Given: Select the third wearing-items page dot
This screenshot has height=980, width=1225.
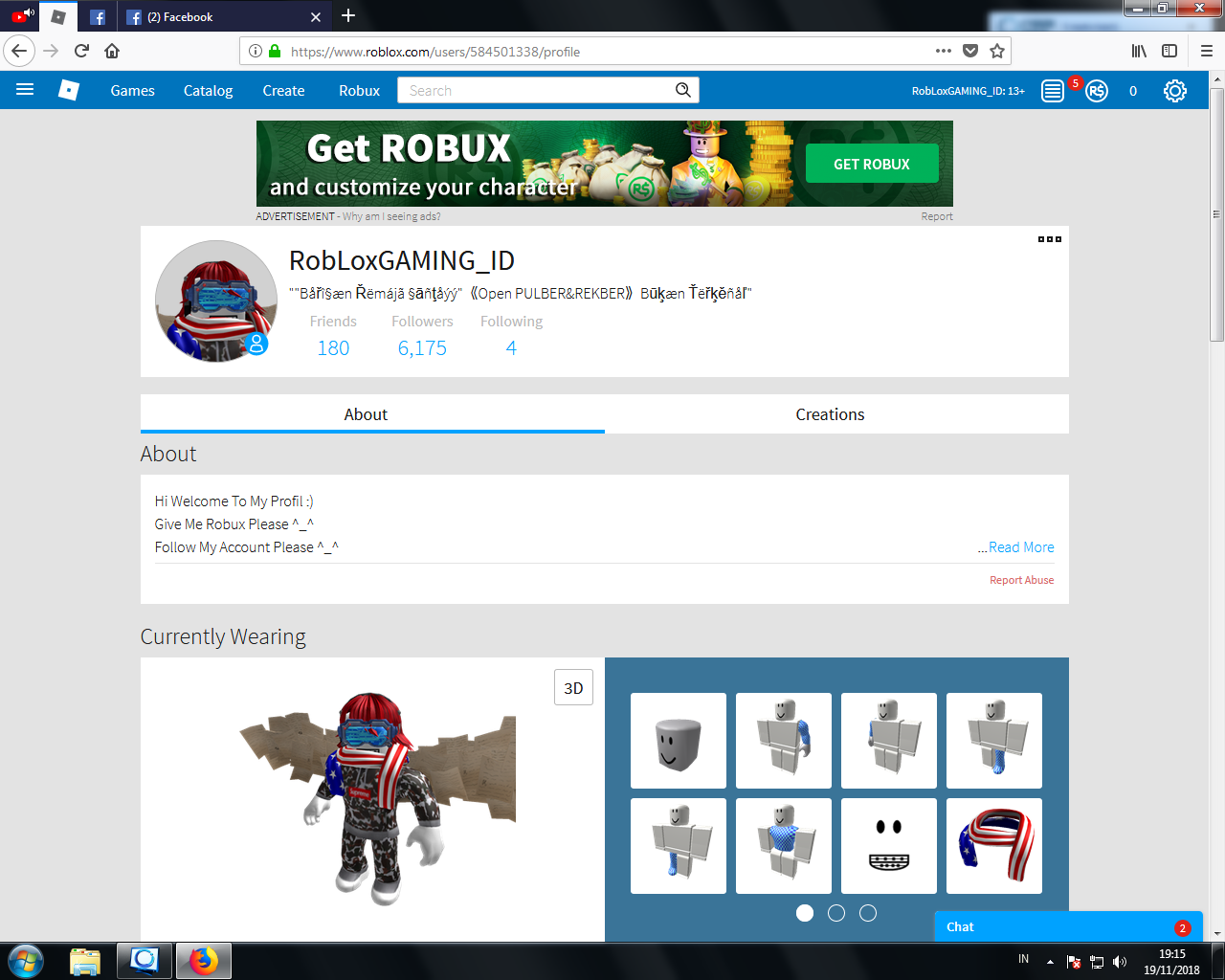Looking at the screenshot, I should 868,913.
